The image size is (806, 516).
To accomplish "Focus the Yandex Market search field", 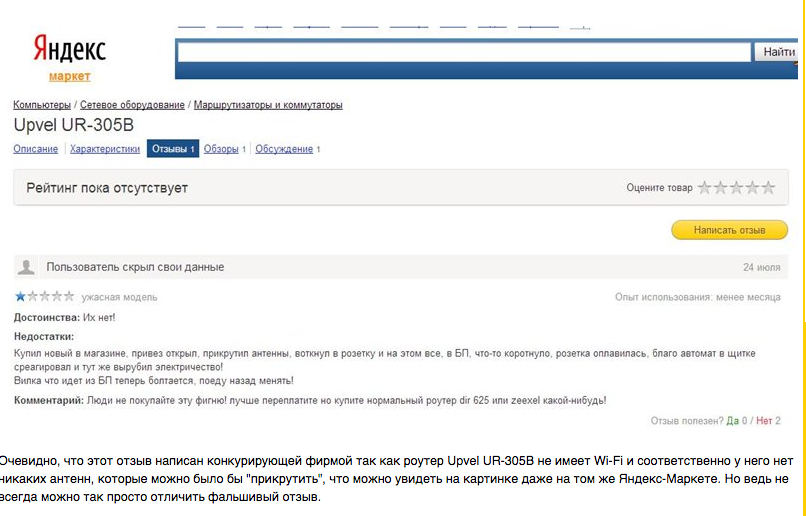I will point(464,52).
